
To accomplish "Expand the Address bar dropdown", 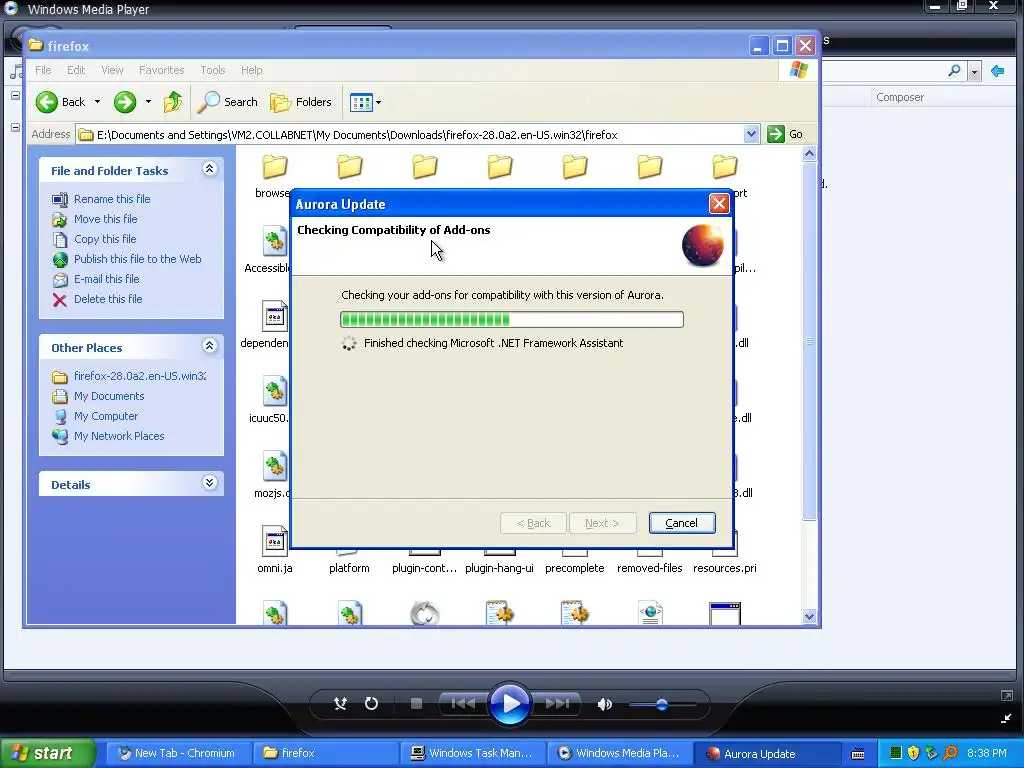I will click(x=751, y=134).
